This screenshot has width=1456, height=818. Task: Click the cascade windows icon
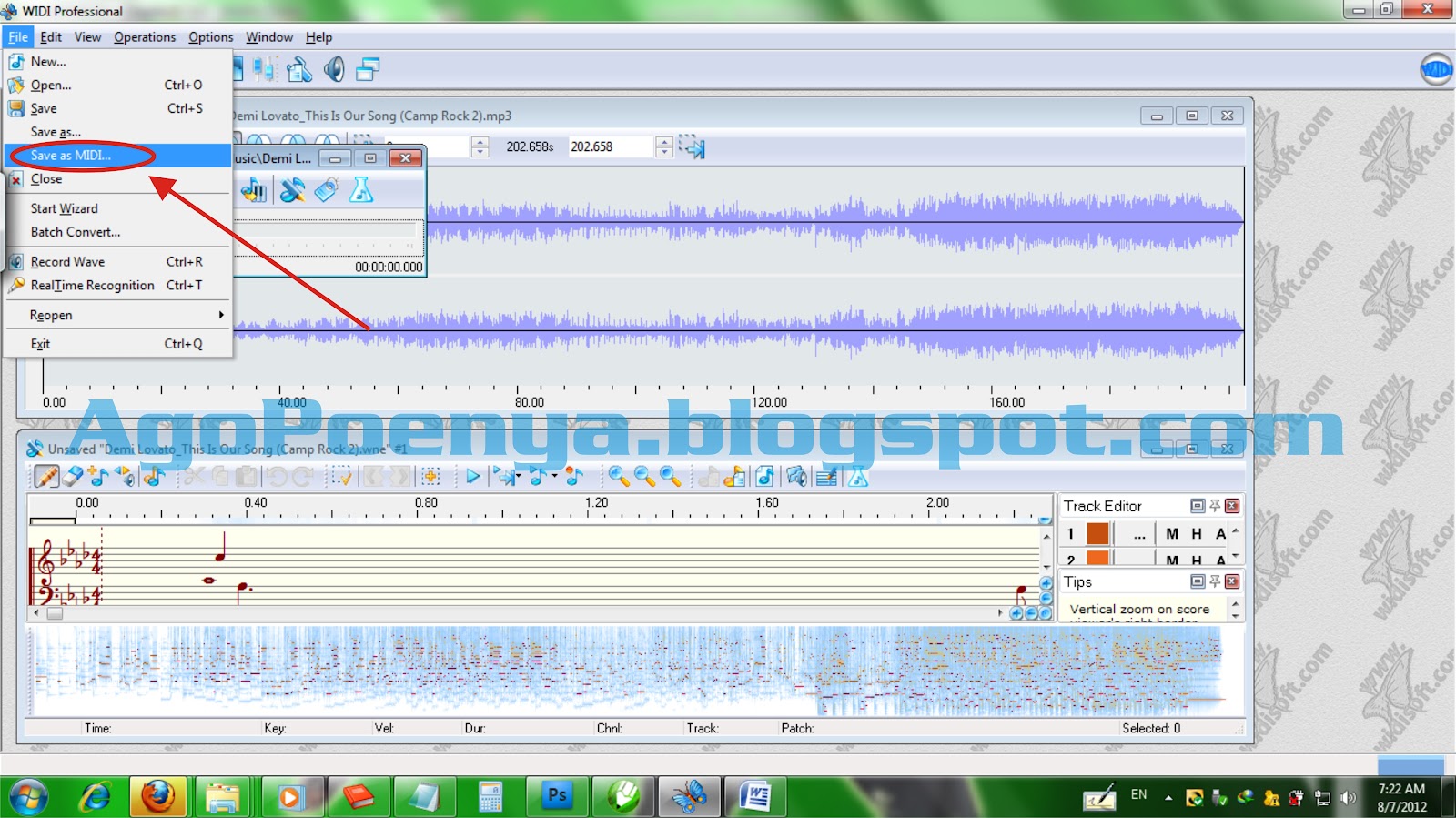point(368,69)
